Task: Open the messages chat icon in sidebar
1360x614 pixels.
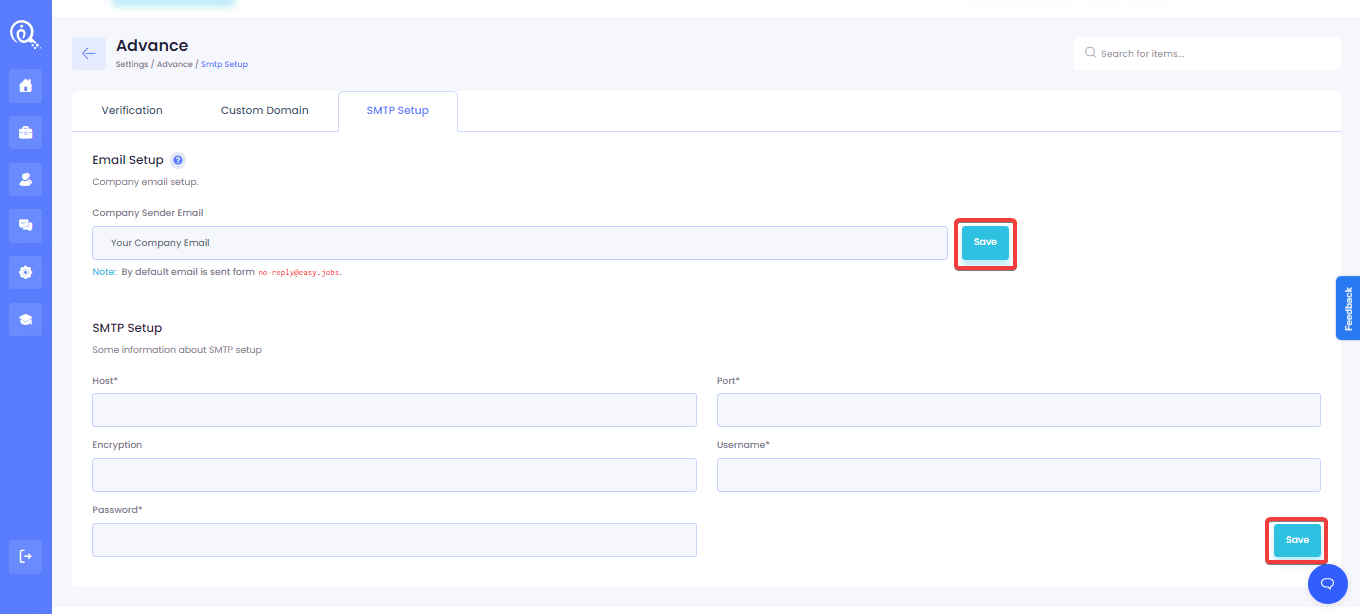Action: (x=26, y=226)
